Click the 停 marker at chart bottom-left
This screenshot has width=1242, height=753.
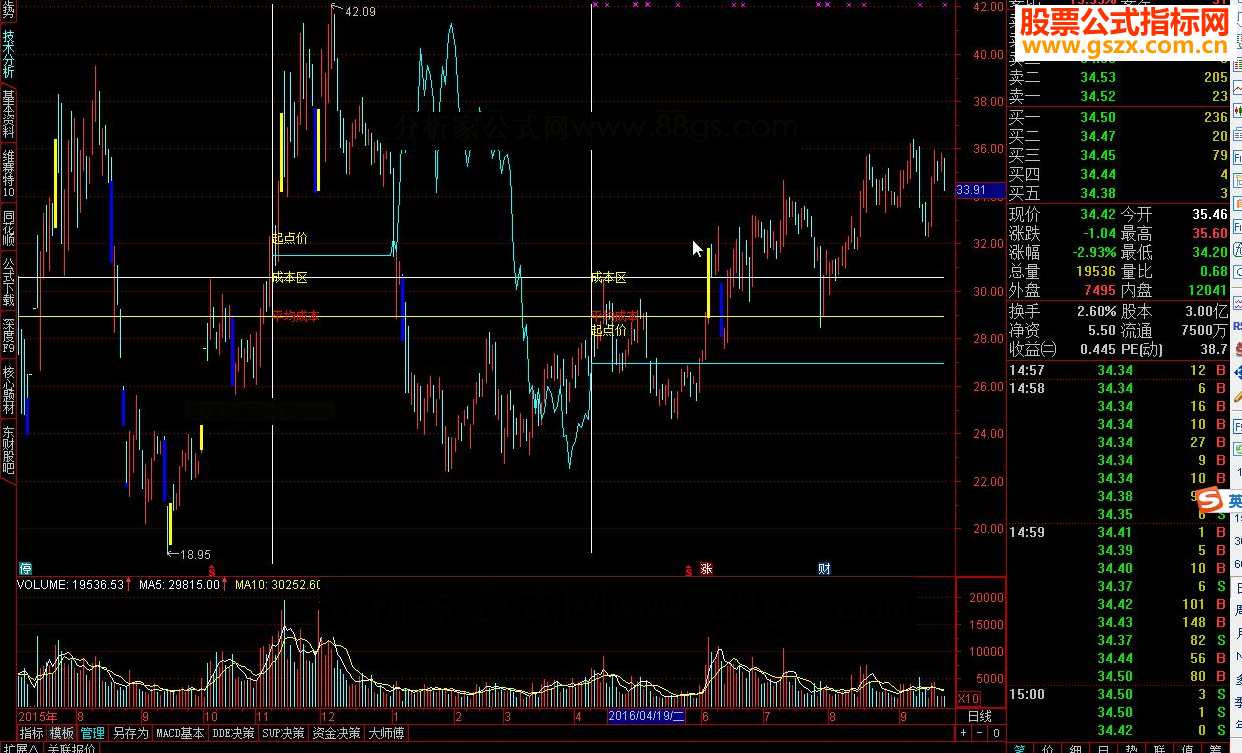[x=25, y=569]
